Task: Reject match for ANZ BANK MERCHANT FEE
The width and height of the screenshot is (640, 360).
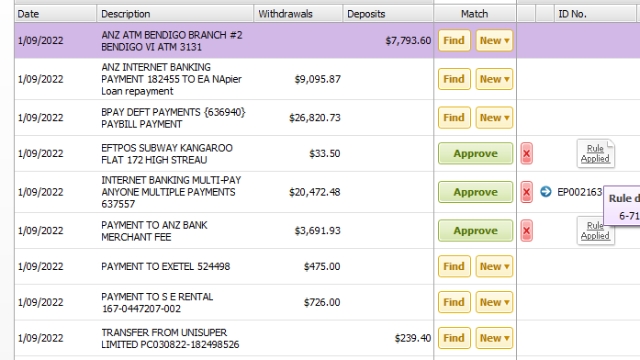Action: 527,231
